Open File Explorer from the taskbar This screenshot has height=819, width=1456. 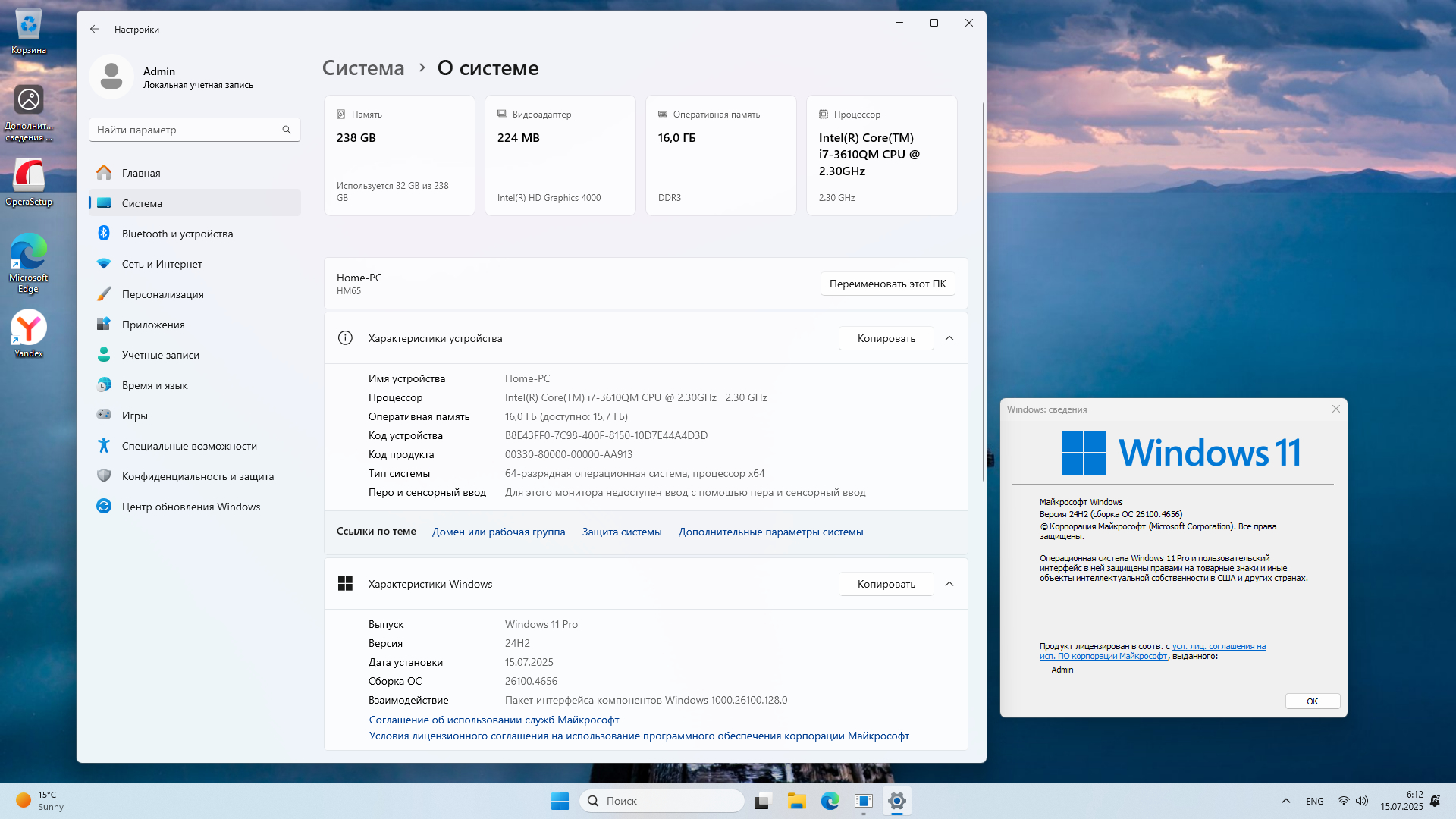796,801
